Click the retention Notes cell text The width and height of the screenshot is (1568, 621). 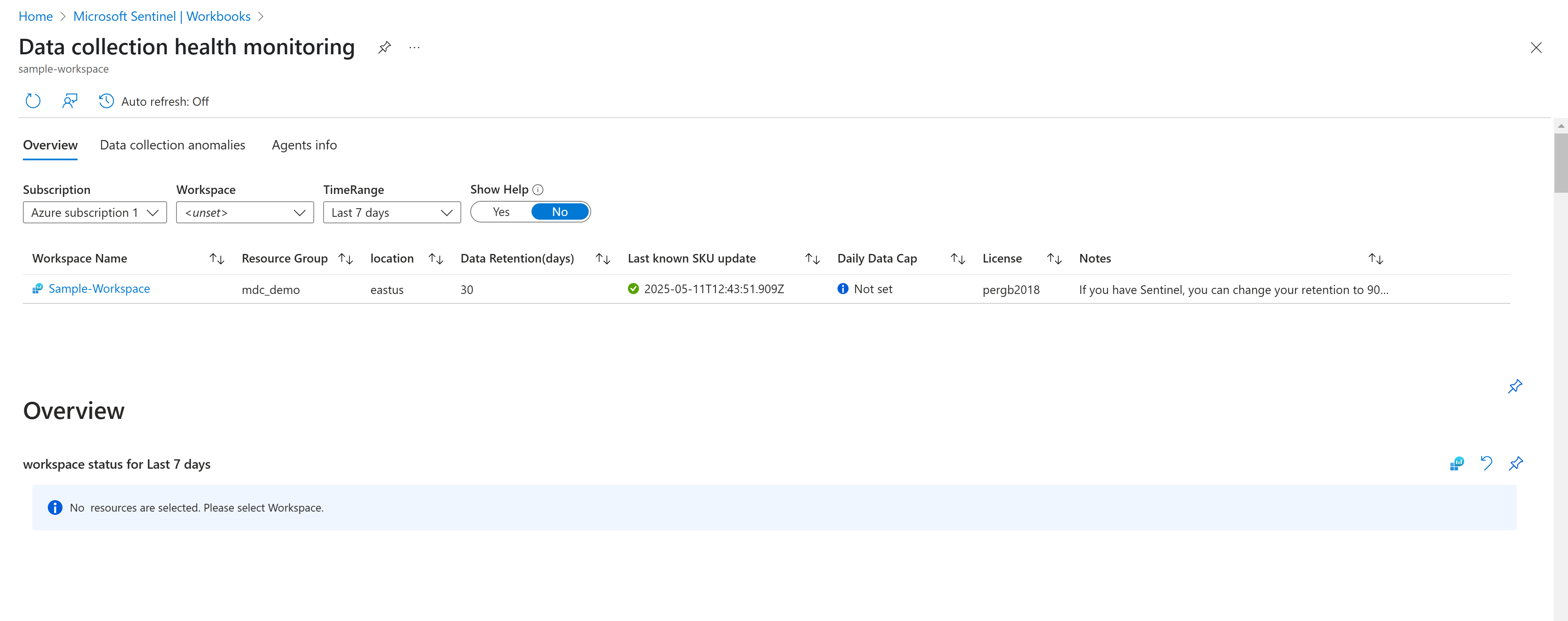click(x=1234, y=289)
